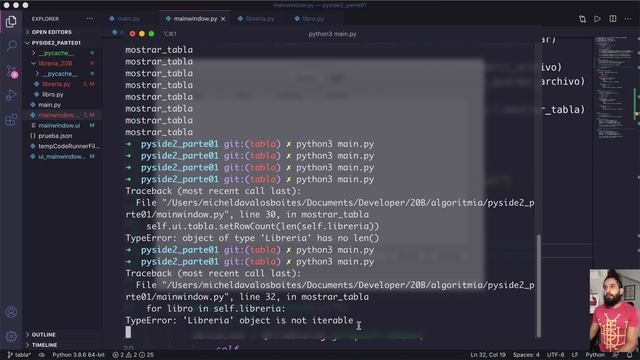Split the editor to the right

613,19
